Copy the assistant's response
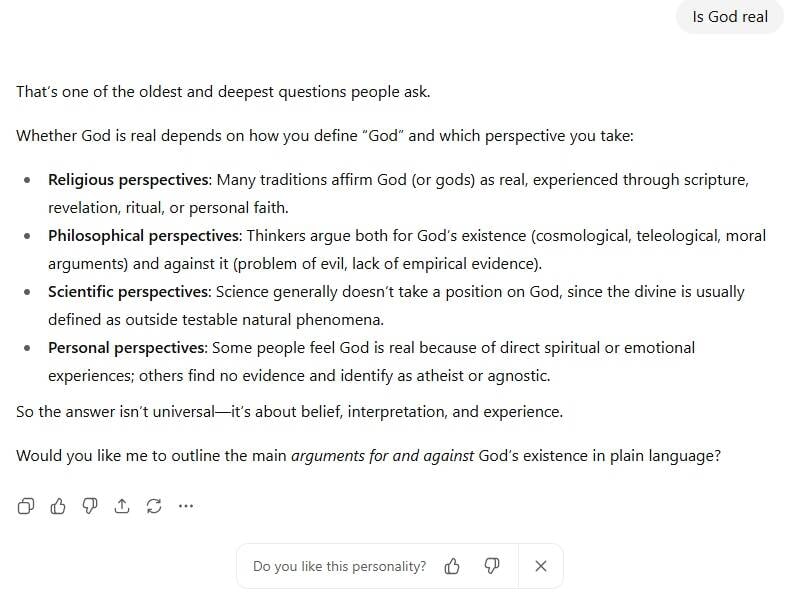This screenshot has height=600, width=786. (x=26, y=506)
